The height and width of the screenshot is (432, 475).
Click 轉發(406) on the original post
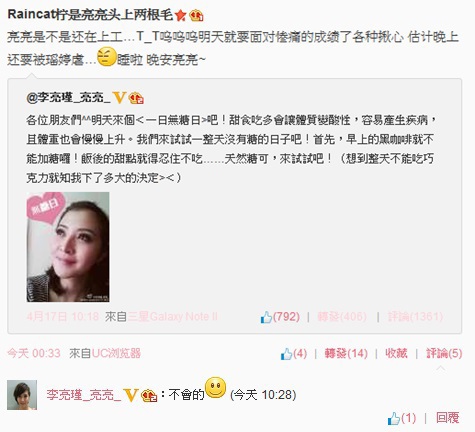(x=342, y=317)
